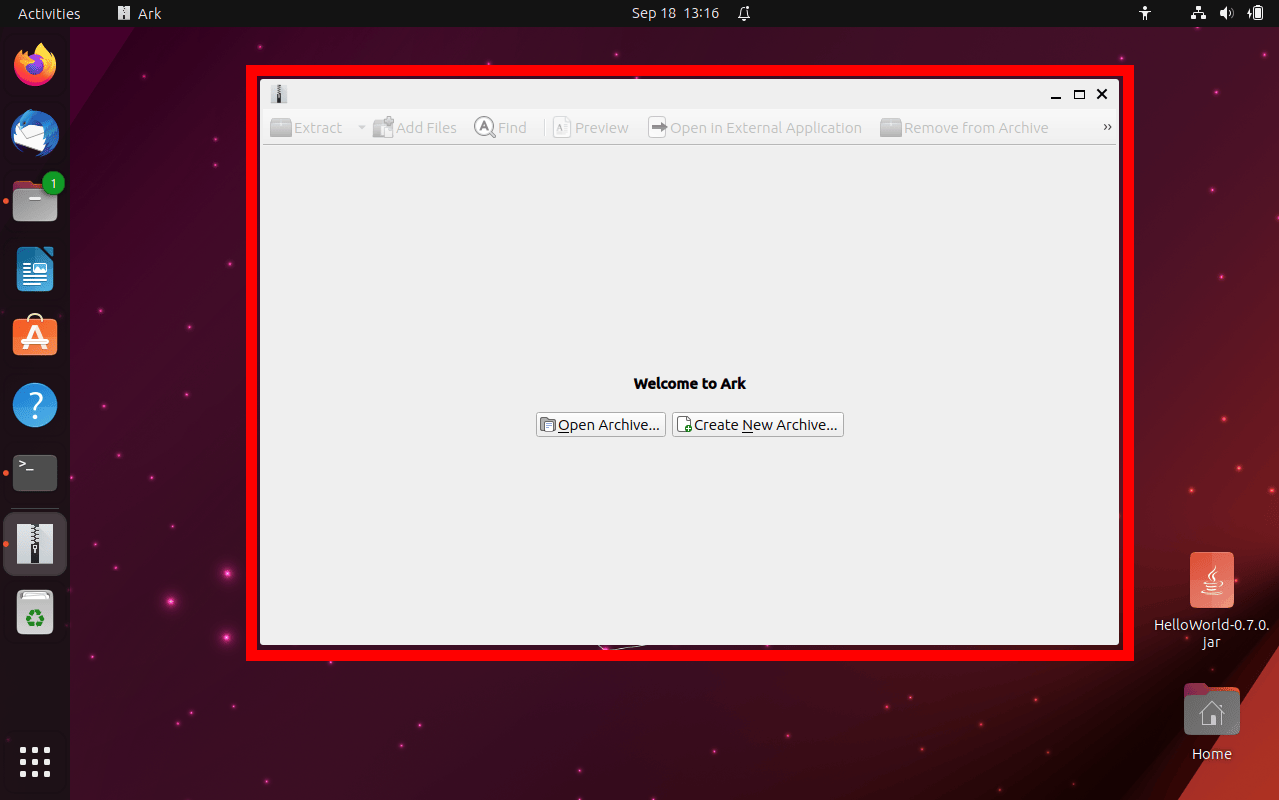1279x800 pixels.
Task: Click the Open Archive... button
Action: [601, 425]
